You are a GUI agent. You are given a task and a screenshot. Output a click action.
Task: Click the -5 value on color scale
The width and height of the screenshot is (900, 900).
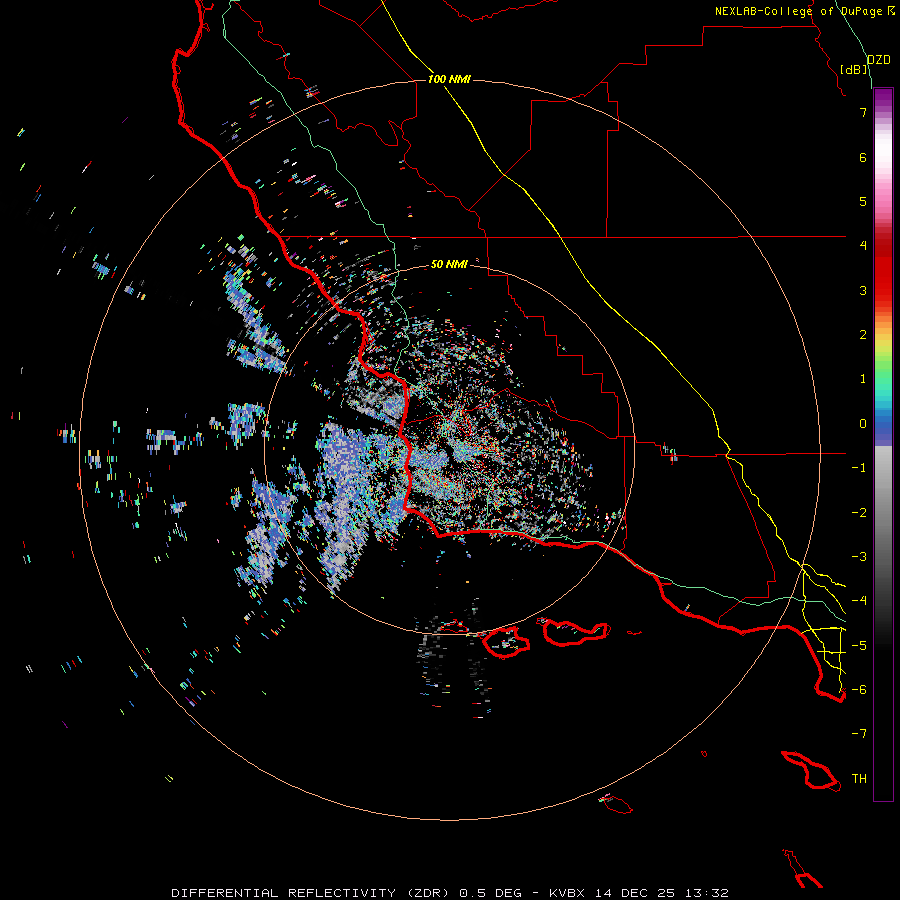[859, 646]
